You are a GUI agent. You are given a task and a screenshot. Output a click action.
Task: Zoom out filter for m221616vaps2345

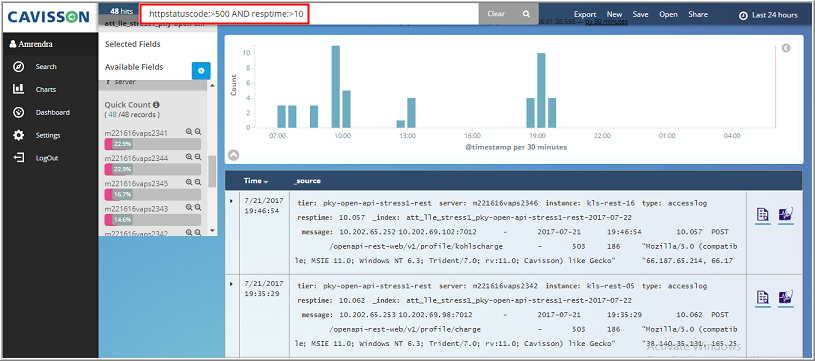click(x=198, y=182)
